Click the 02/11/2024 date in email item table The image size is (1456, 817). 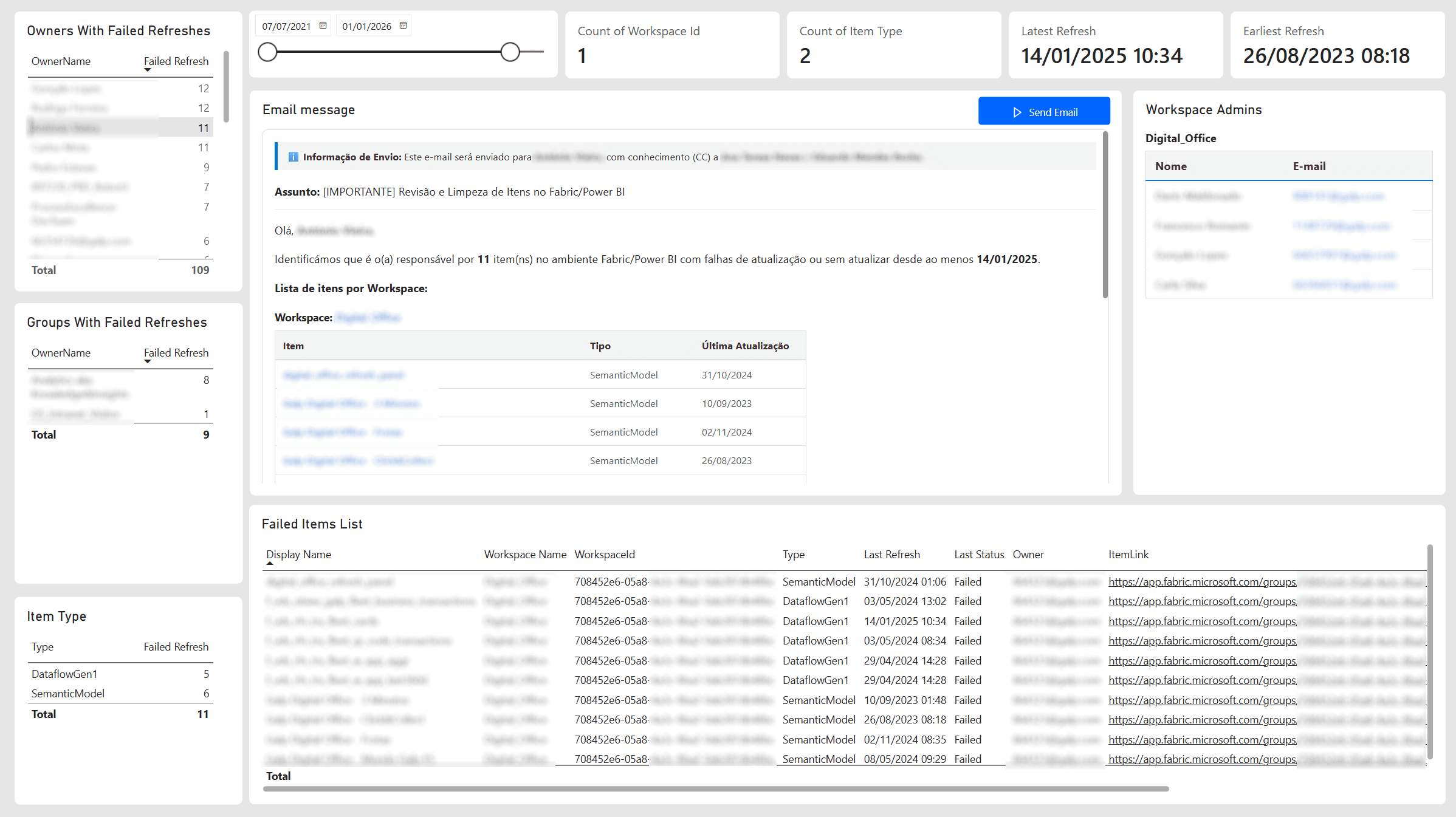[x=727, y=432]
